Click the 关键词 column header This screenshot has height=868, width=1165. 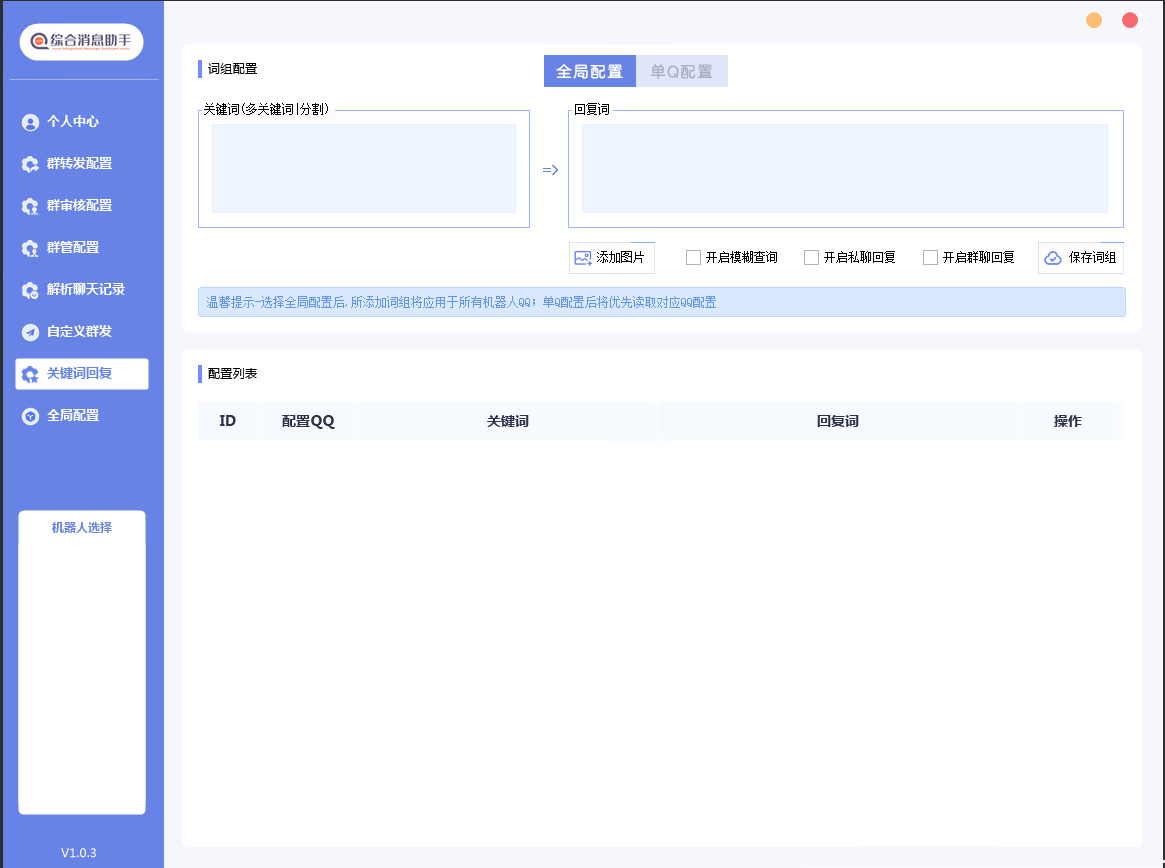(x=507, y=421)
